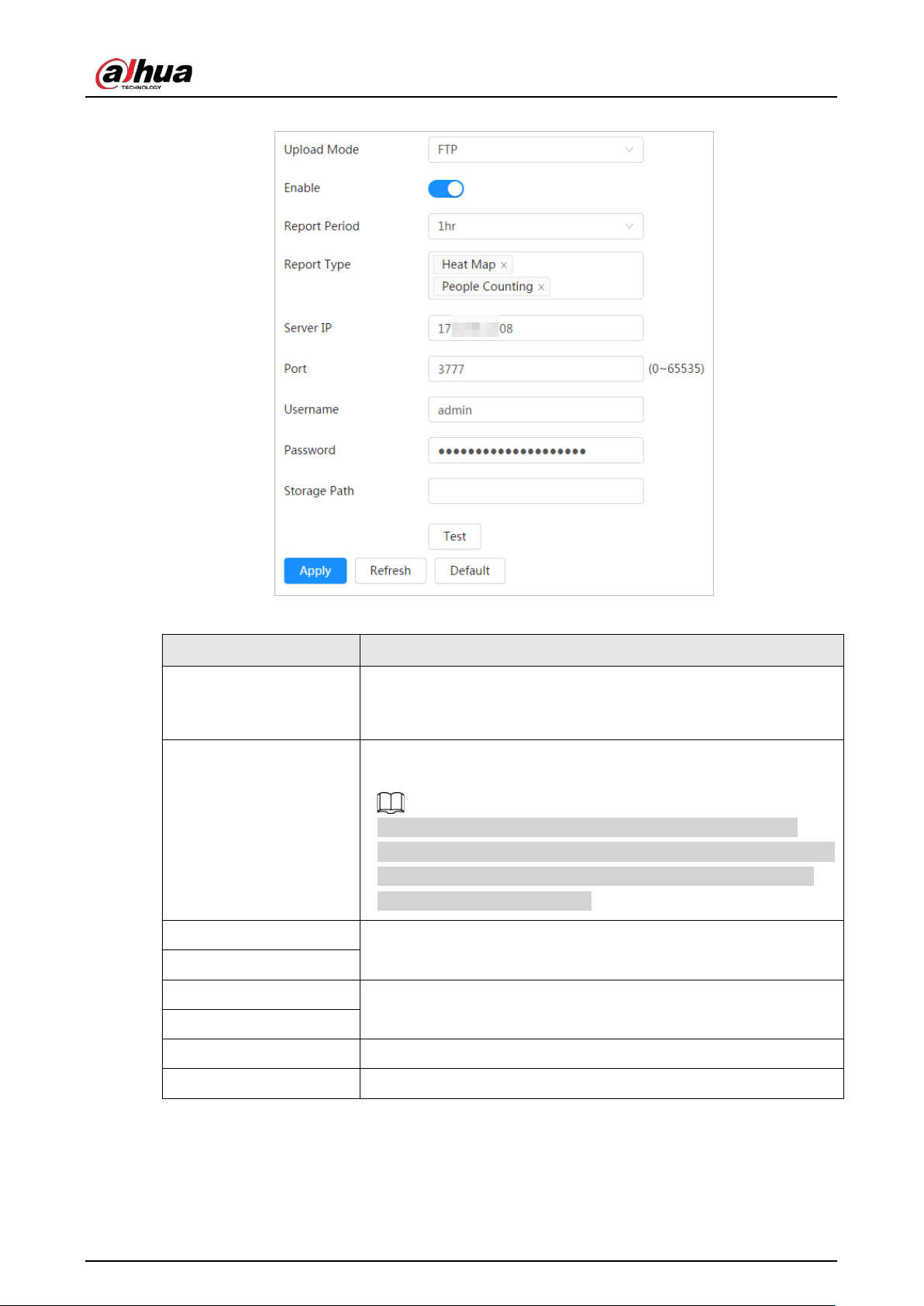Viewport: 924px width, 1306px height.
Task: Click the Upload Mode label
Action: click(321, 150)
